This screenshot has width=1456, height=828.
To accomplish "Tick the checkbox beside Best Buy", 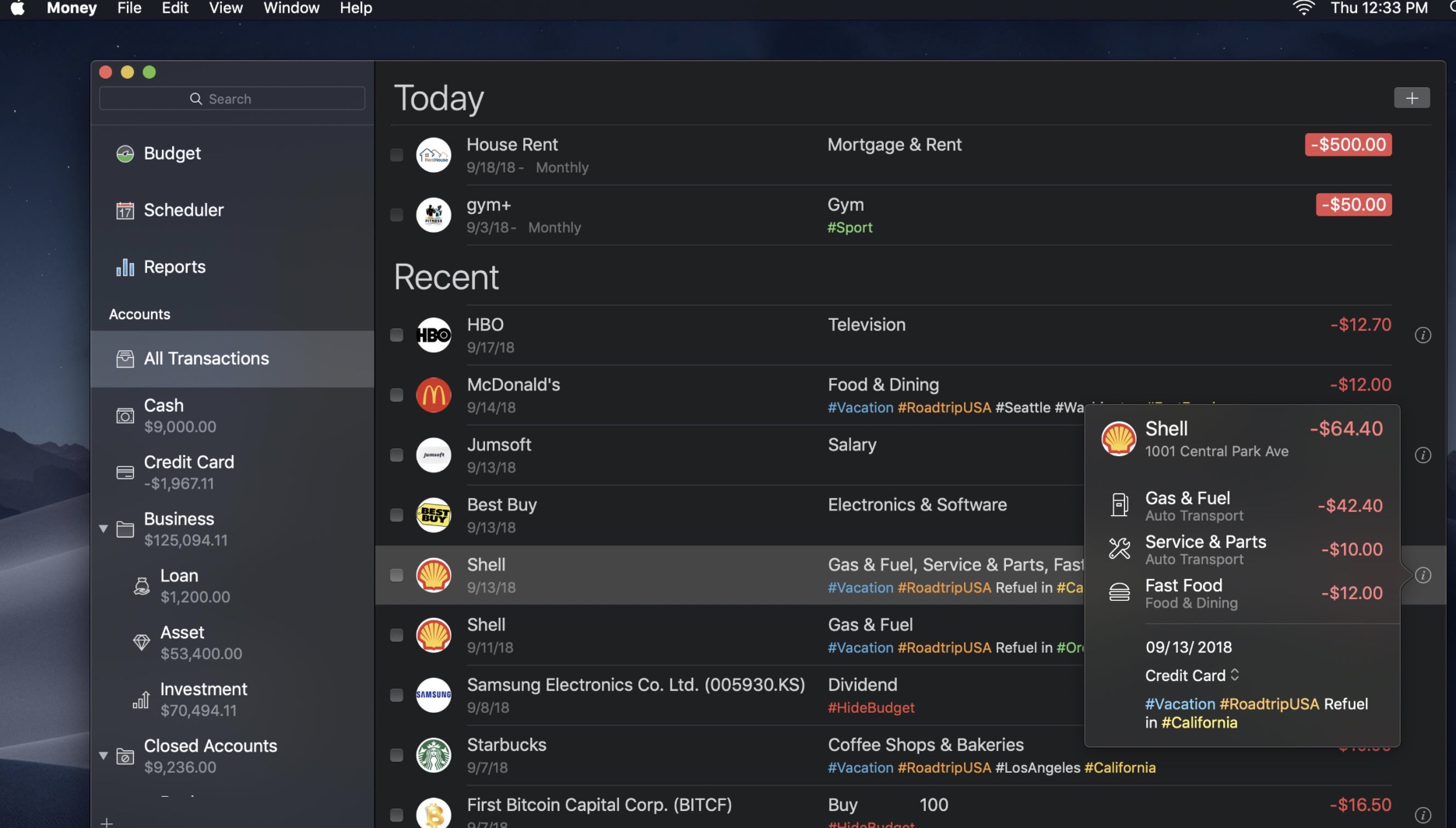I will pyautogui.click(x=396, y=515).
